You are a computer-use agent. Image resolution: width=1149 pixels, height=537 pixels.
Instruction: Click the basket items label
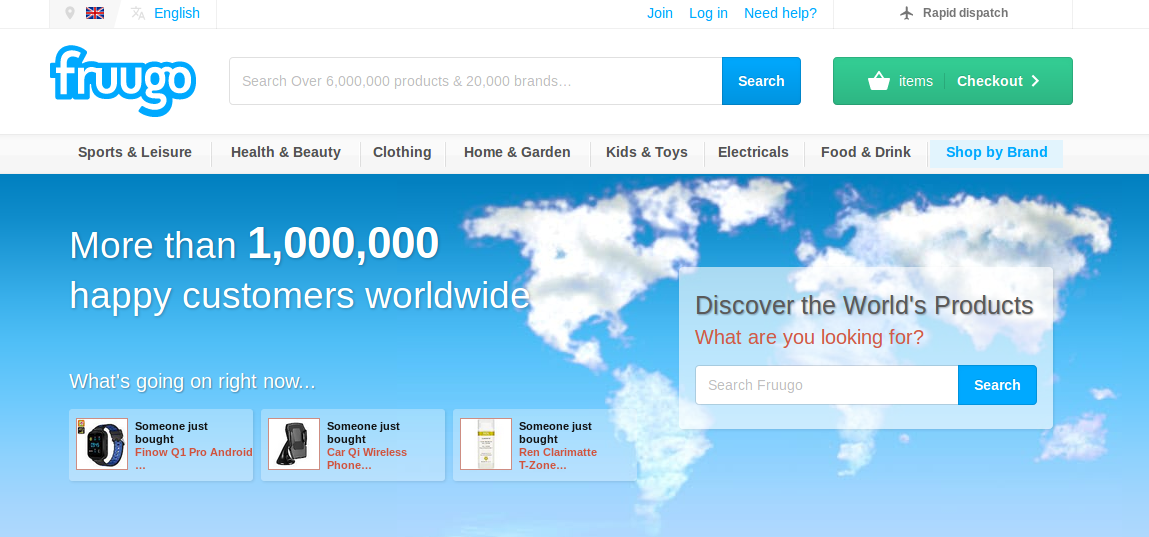click(915, 81)
